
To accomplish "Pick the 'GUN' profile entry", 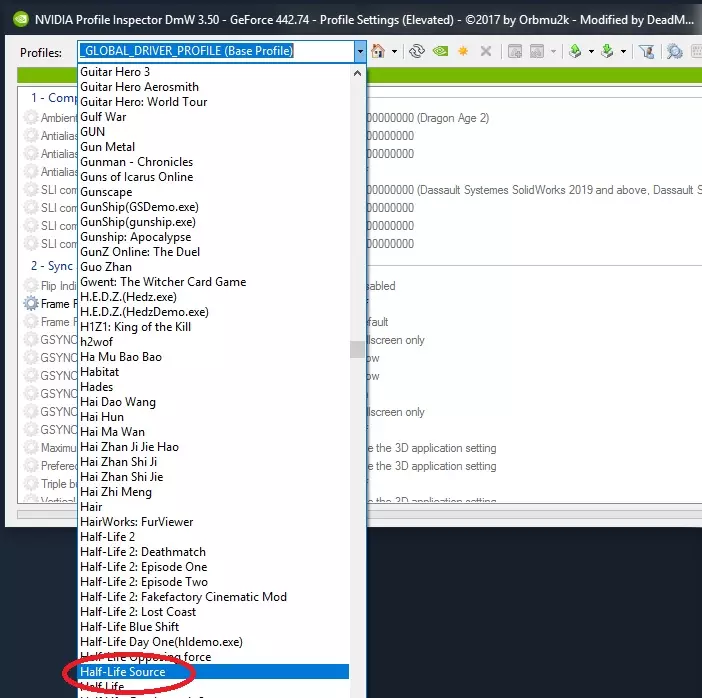I will pos(214,132).
